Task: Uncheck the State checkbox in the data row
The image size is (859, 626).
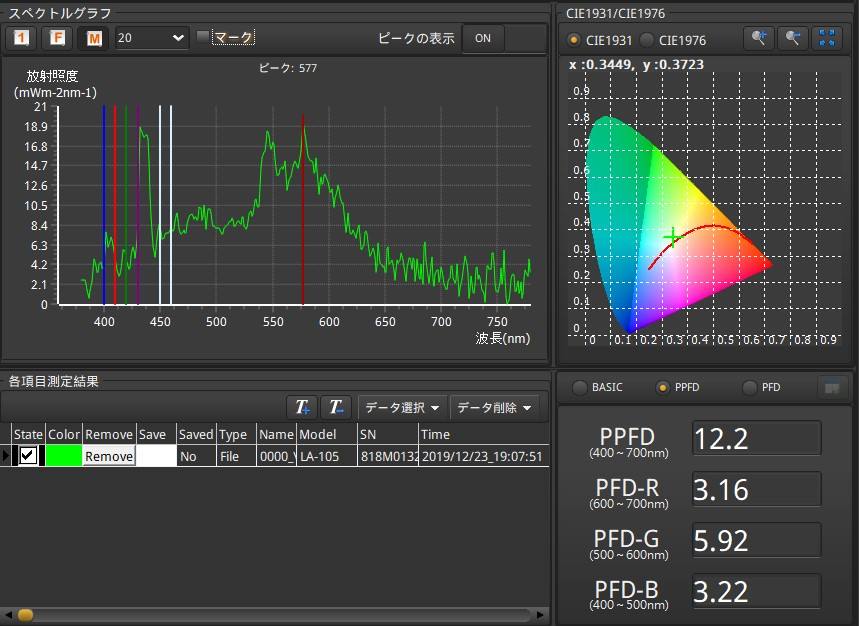Action: pos(28,456)
